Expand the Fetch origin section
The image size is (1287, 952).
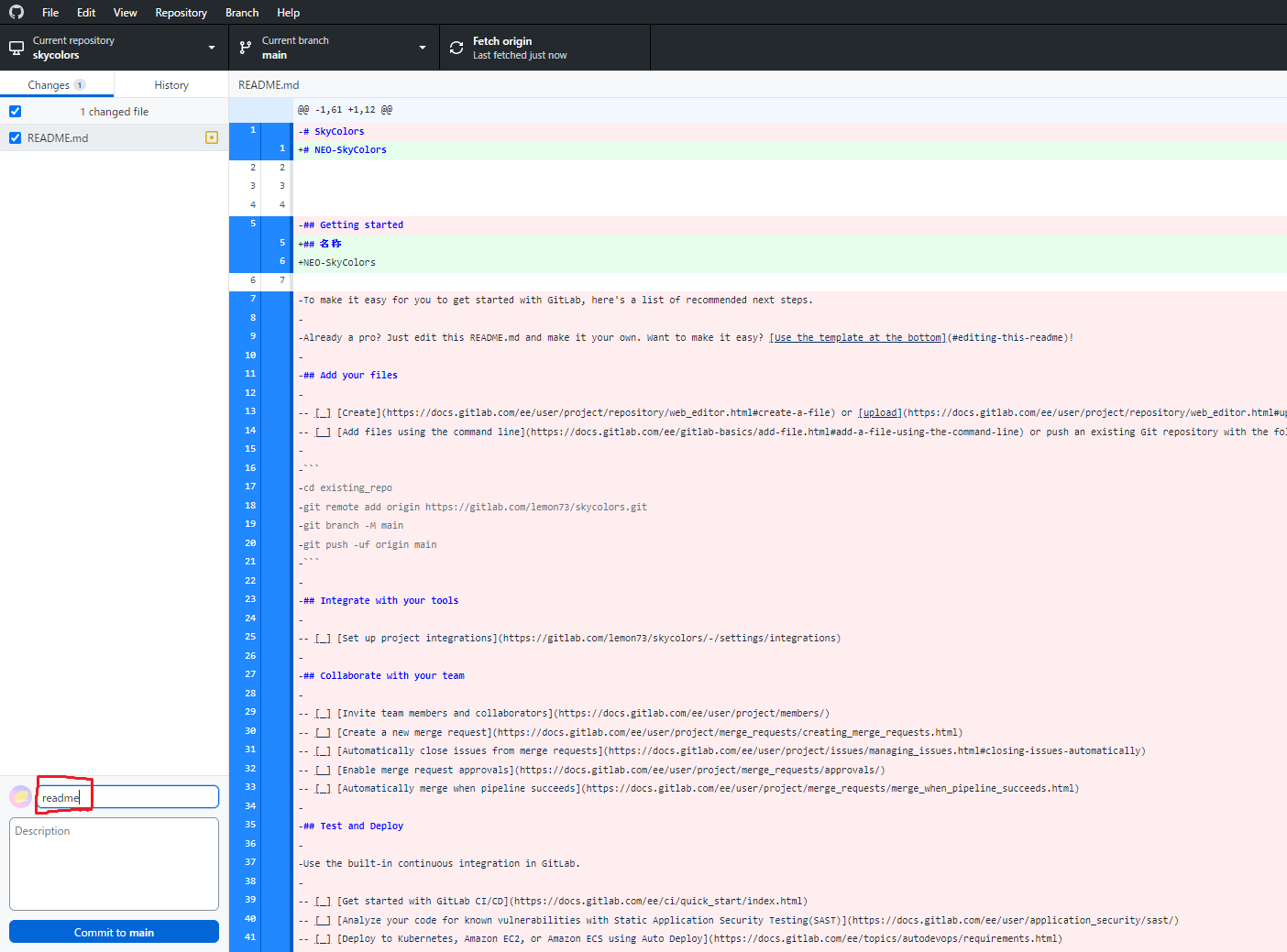544,47
